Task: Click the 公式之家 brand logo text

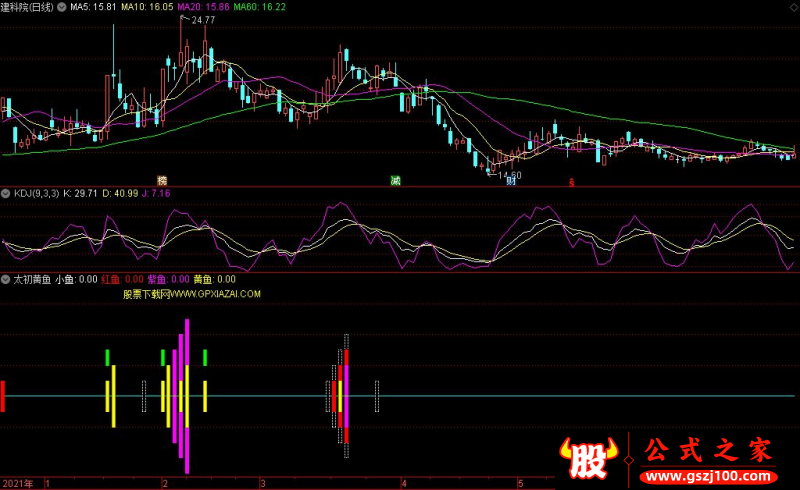Action: click(708, 450)
